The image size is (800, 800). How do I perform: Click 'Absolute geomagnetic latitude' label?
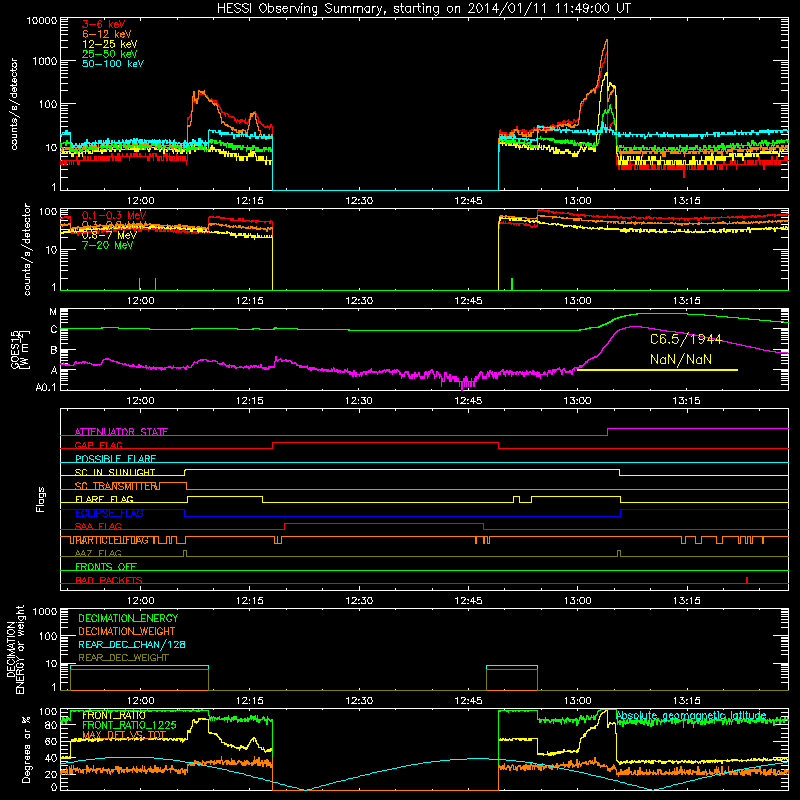(691, 716)
